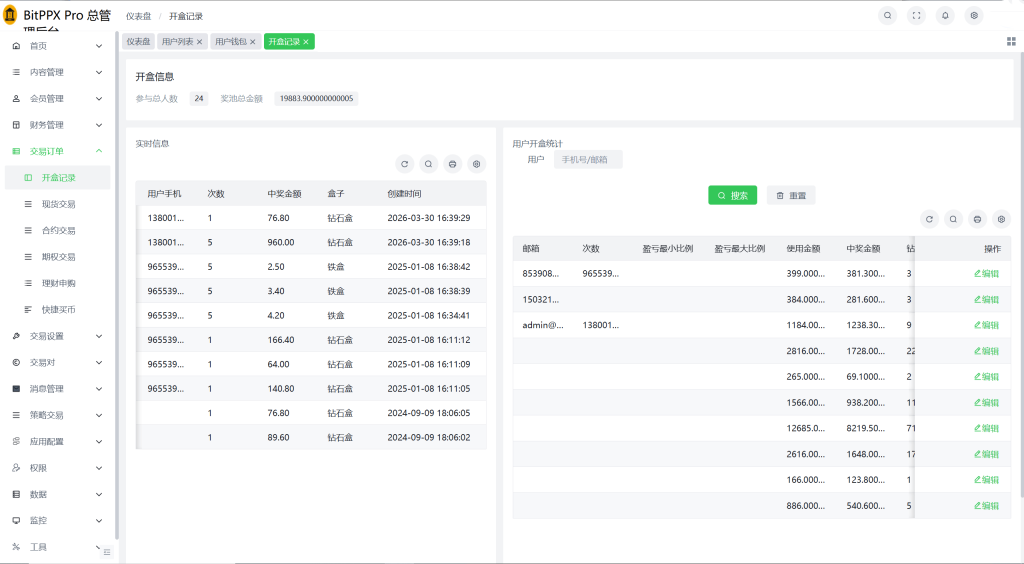Image resolution: width=1024 pixels, height=564 pixels.
Task: Click the 权限 icon in sidebar
Action: click(16, 468)
